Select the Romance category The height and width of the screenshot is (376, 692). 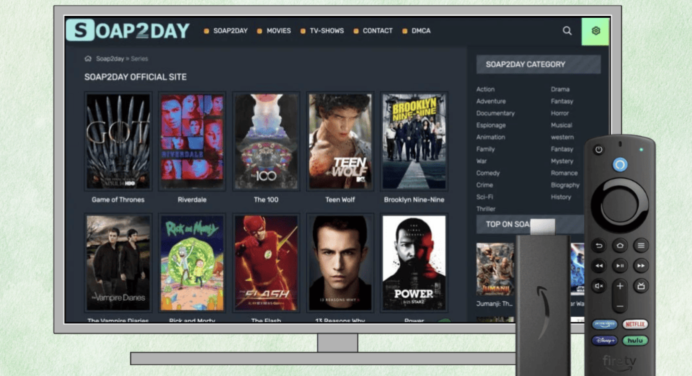click(564, 173)
